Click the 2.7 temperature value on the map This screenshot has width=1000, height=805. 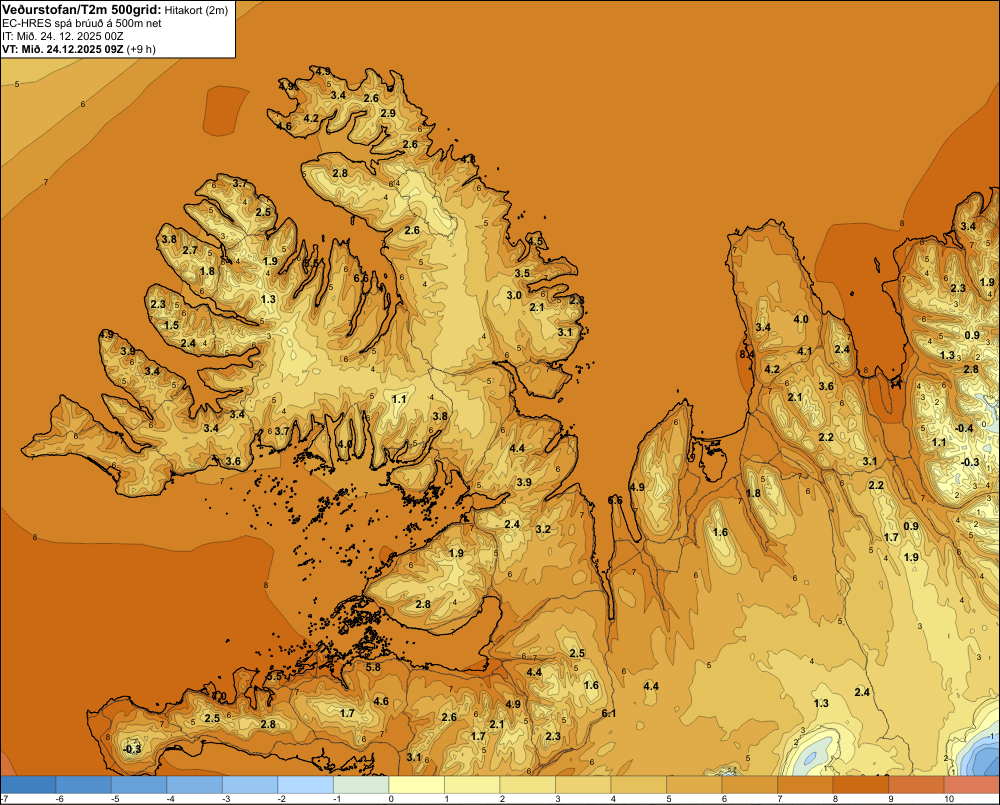tap(190, 250)
